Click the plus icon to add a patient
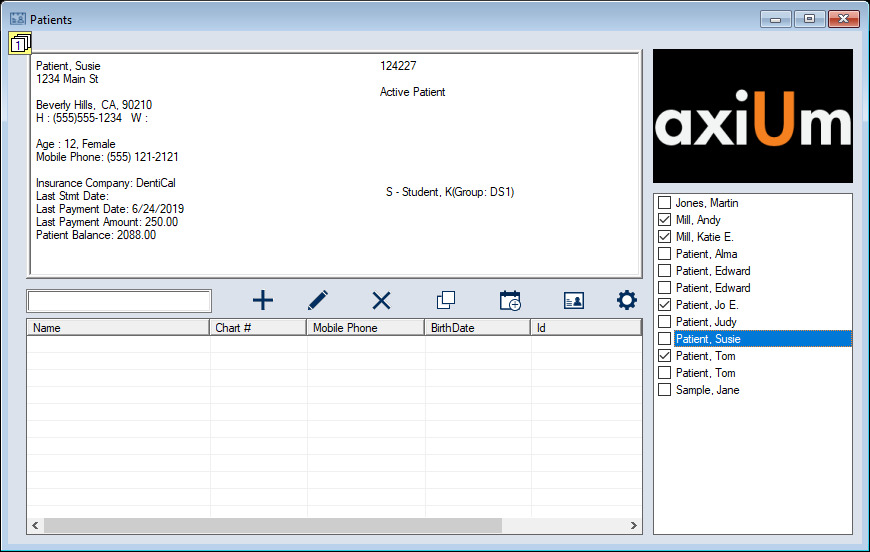Image resolution: width=870 pixels, height=552 pixels. (262, 300)
